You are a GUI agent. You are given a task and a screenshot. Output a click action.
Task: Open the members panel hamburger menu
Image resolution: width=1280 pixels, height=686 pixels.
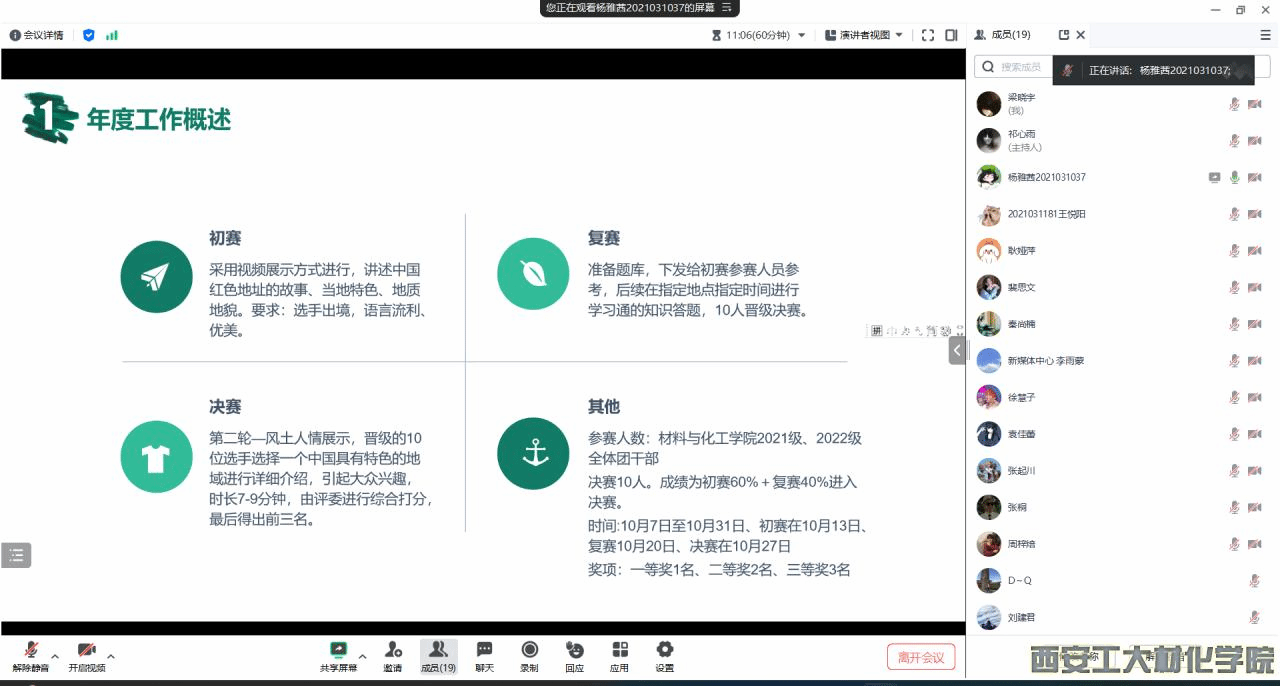1265,35
